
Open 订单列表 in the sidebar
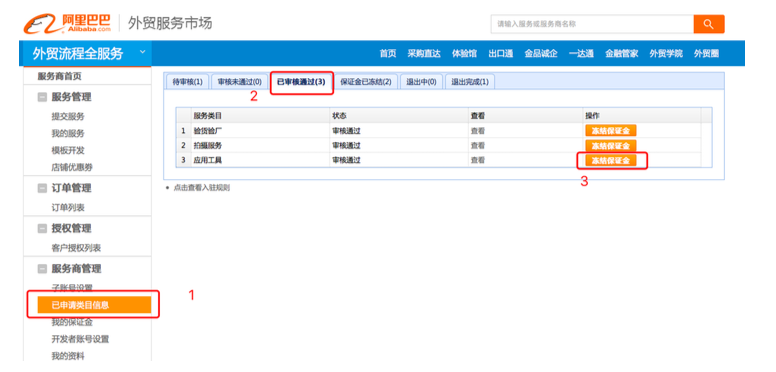point(68,208)
